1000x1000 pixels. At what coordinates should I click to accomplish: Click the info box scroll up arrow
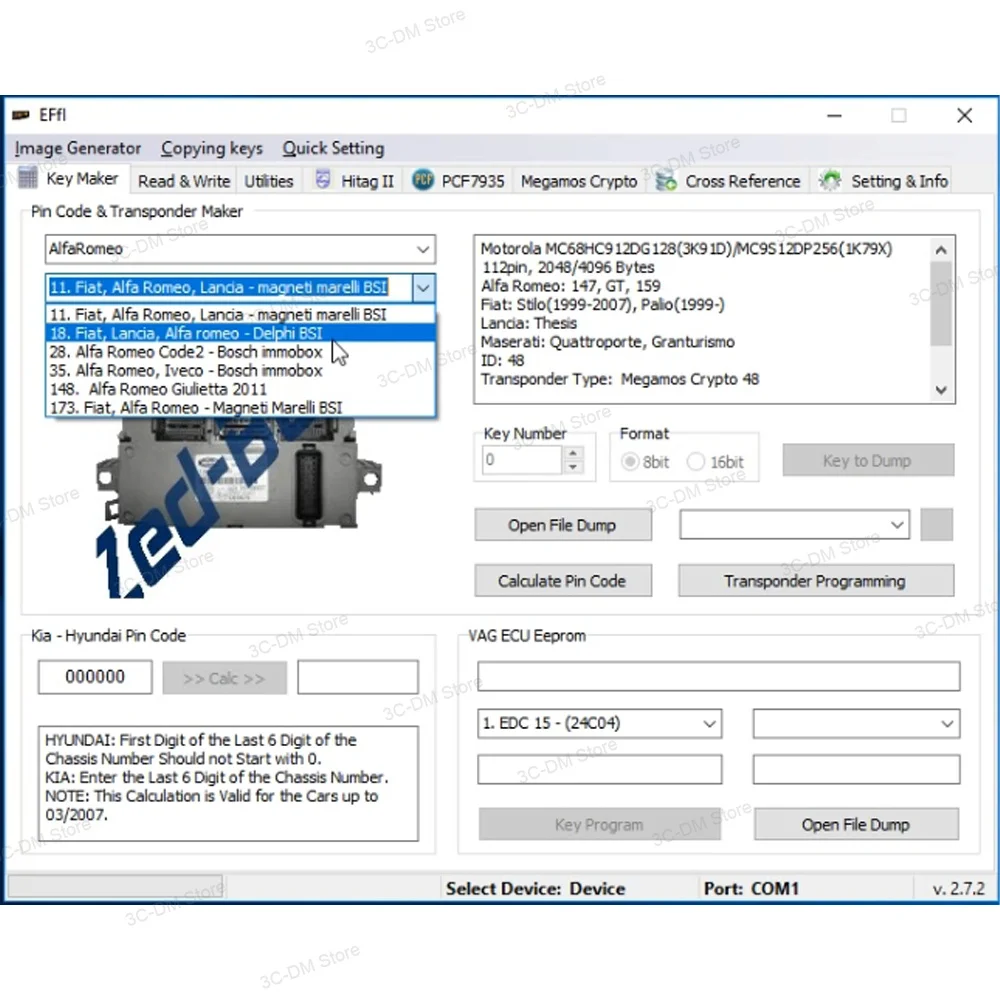[941, 250]
